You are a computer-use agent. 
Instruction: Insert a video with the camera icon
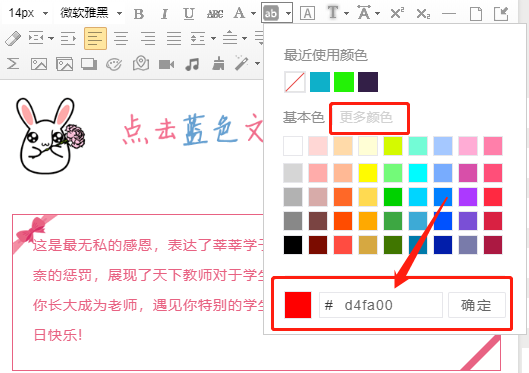tap(166, 64)
